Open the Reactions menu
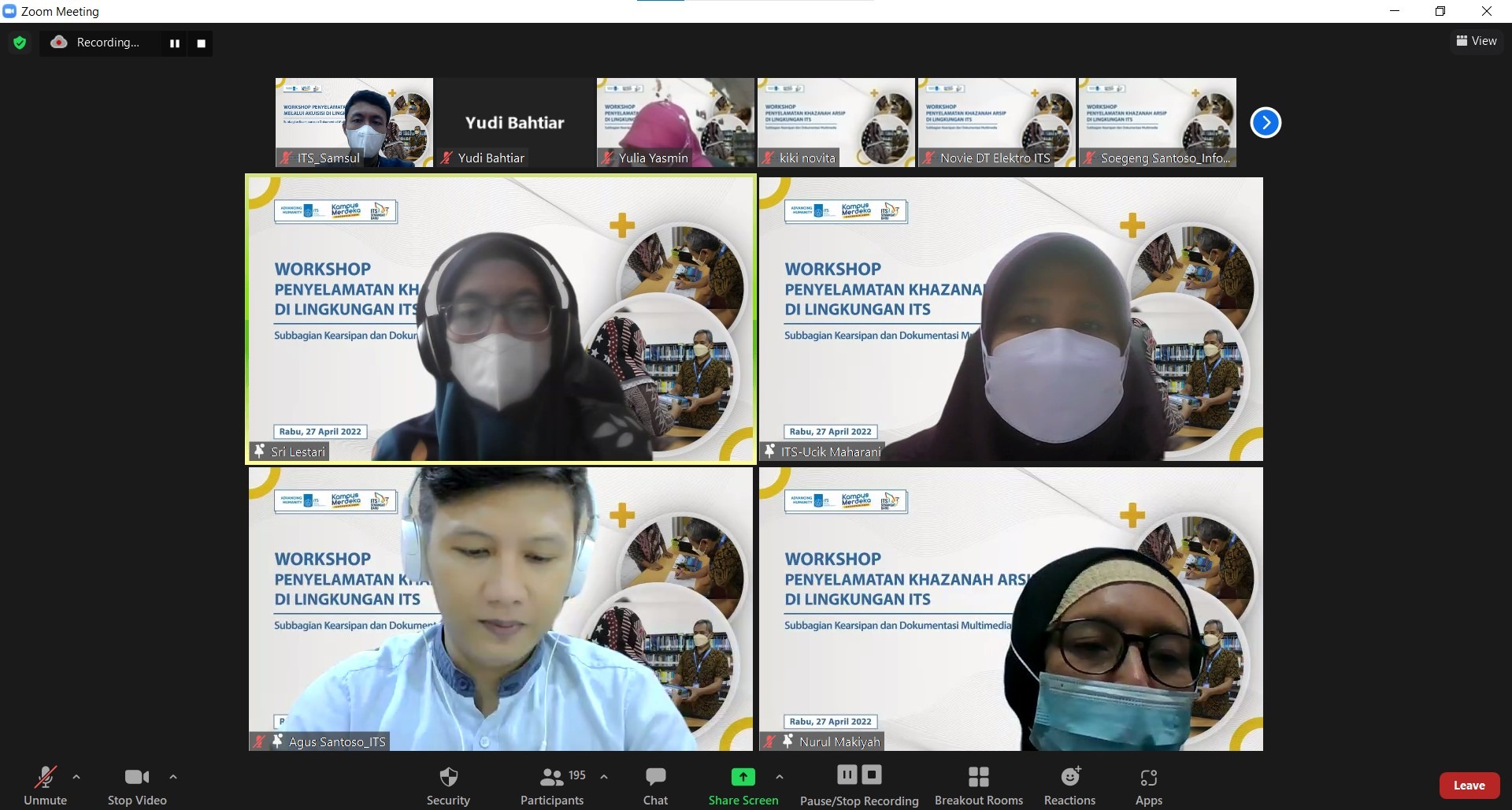Screen dimensions: 1512x810 click(x=1069, y=786)
